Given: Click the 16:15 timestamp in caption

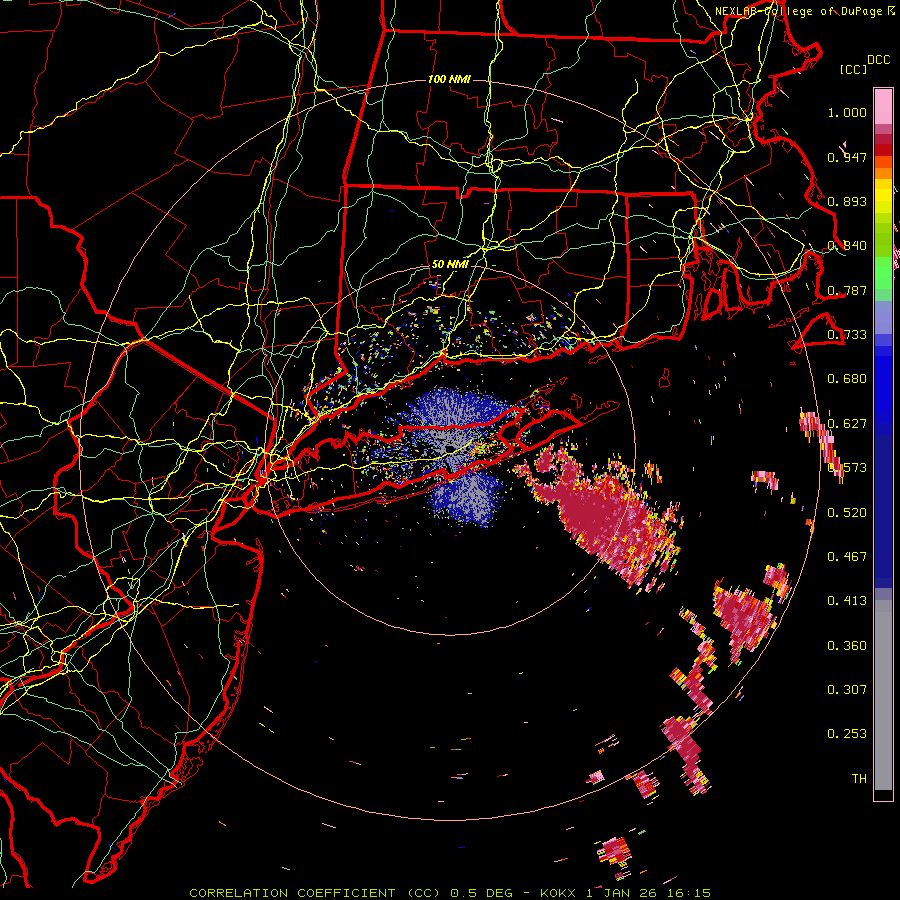Looking at the screenshot, I should tap(691, 893).
